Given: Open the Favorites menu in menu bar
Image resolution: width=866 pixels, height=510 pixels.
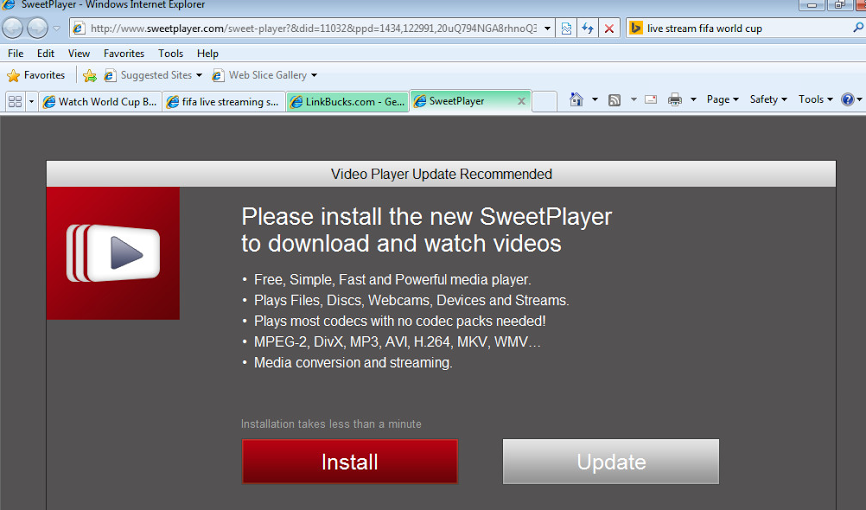Looking at the screenshot, I should (123, 53).
